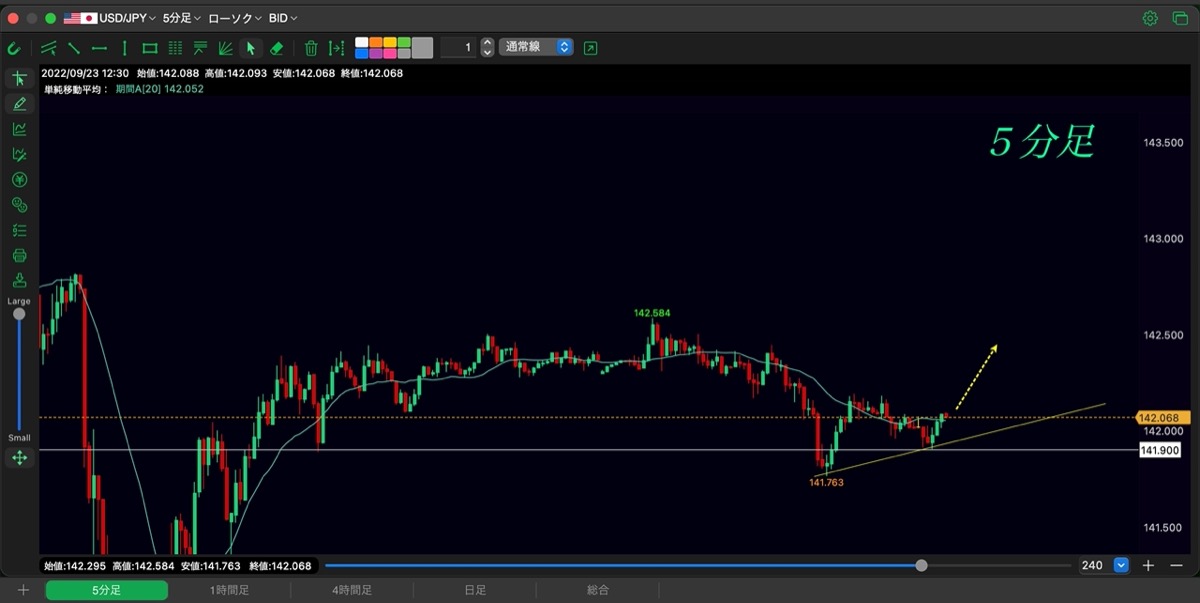Open the BID price type dropdown
The height and width of the screenshot is (603, 1200).
click(x=283, y=18)
